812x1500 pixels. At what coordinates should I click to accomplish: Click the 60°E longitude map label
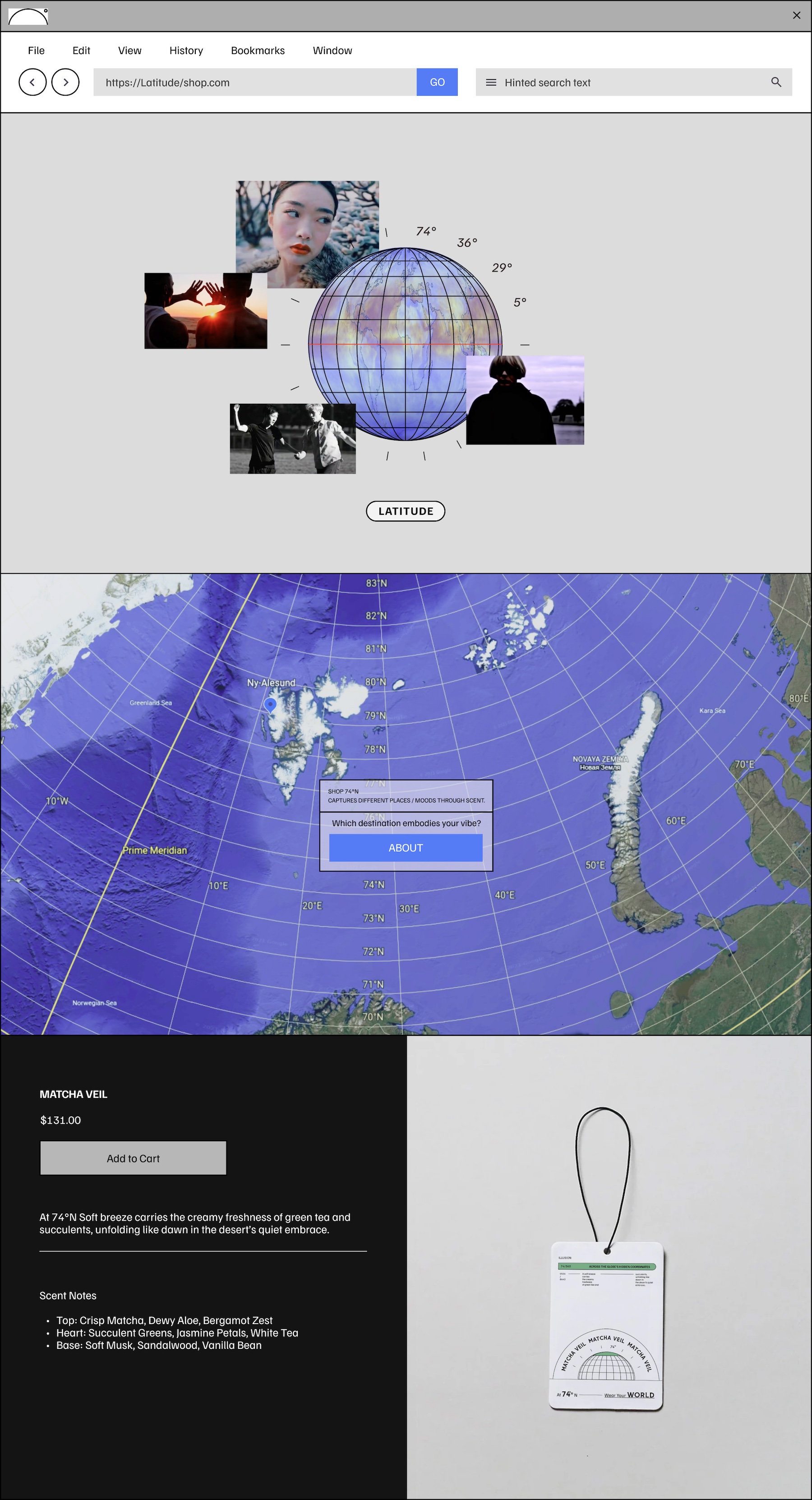pyautogui.click(x=676, y=821)
